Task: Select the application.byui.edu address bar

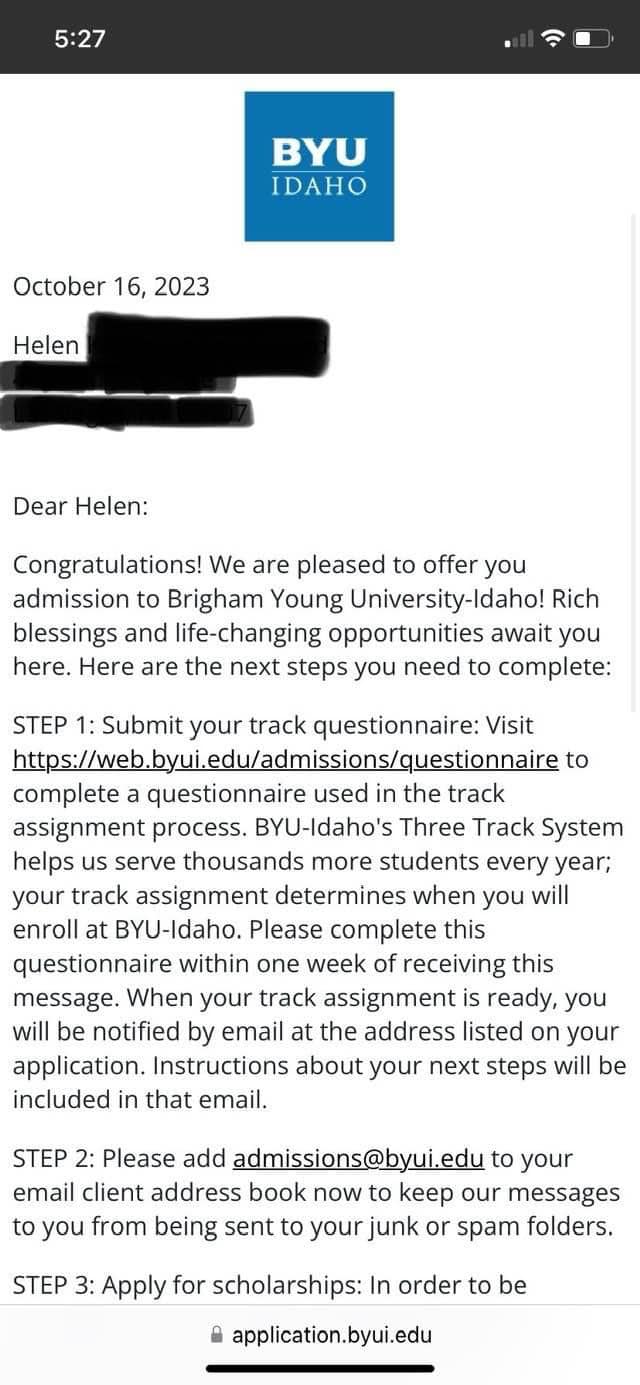Action: coord(330,1334)
